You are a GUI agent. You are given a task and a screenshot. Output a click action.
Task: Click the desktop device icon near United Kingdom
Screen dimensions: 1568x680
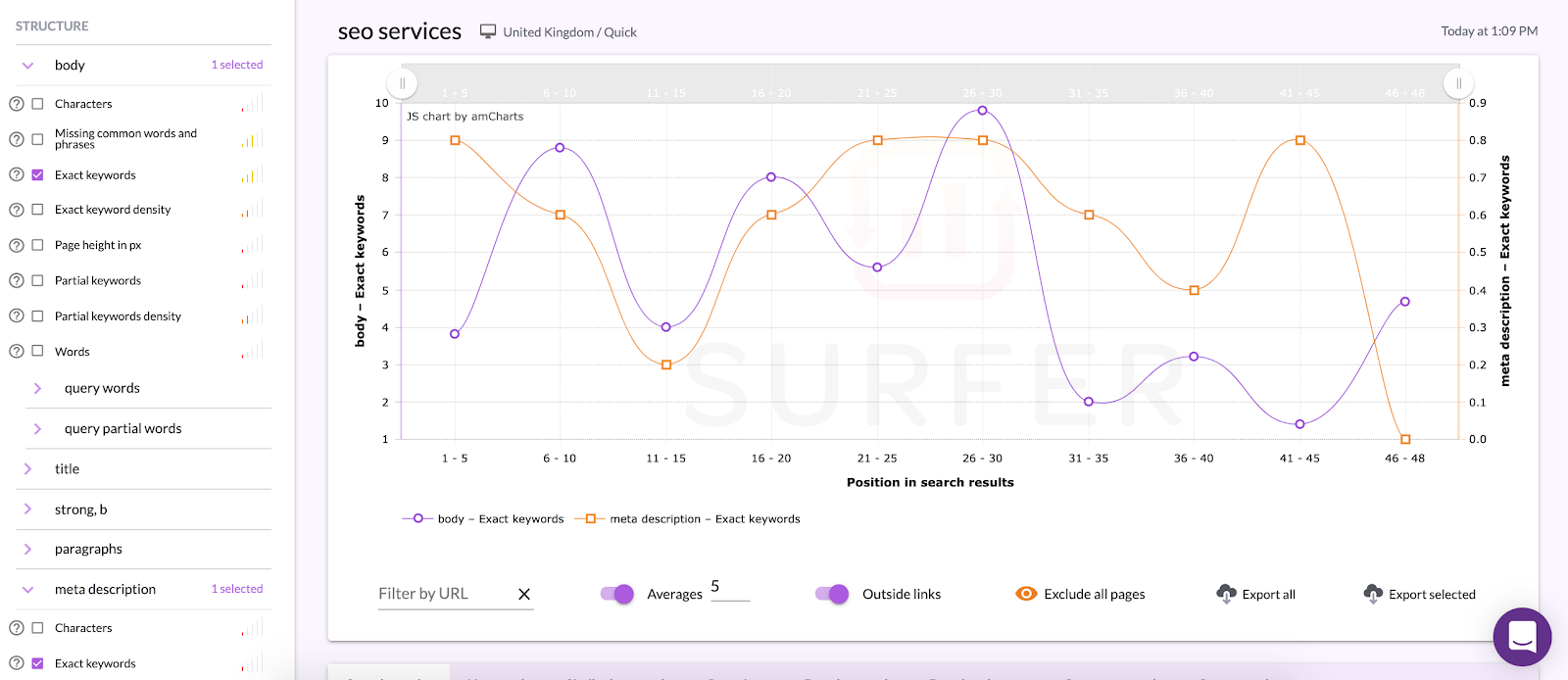point(488,31)
